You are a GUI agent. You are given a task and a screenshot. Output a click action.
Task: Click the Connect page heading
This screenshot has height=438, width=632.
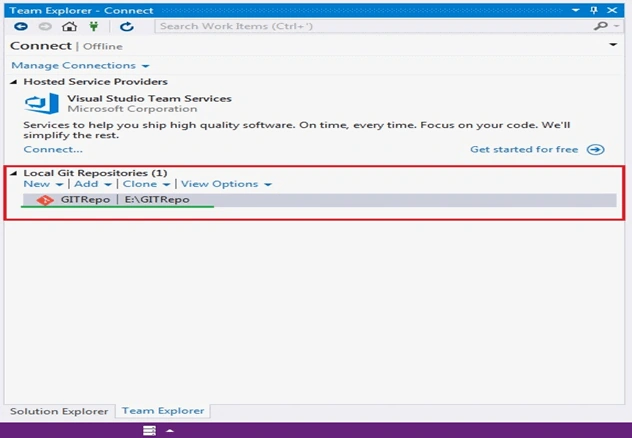pos(41,46)
